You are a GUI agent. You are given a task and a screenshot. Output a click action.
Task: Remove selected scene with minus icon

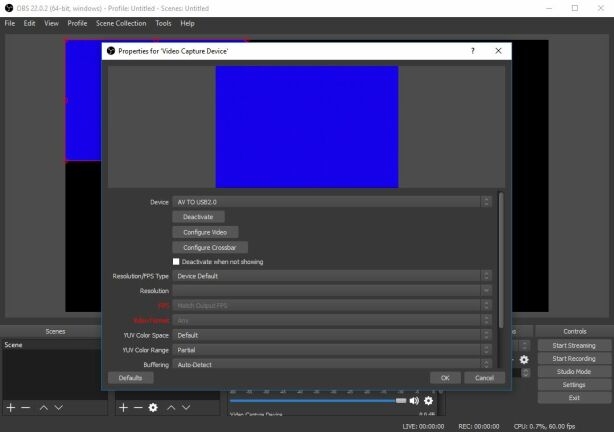(x=26, y=408)
